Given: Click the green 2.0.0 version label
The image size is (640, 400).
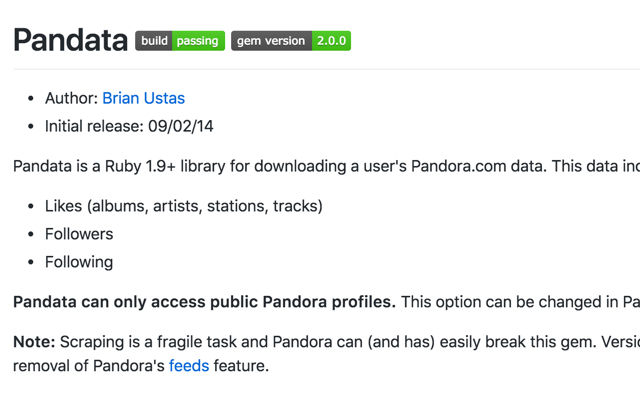Looking at the screenshot, I should tap(331, 41).
